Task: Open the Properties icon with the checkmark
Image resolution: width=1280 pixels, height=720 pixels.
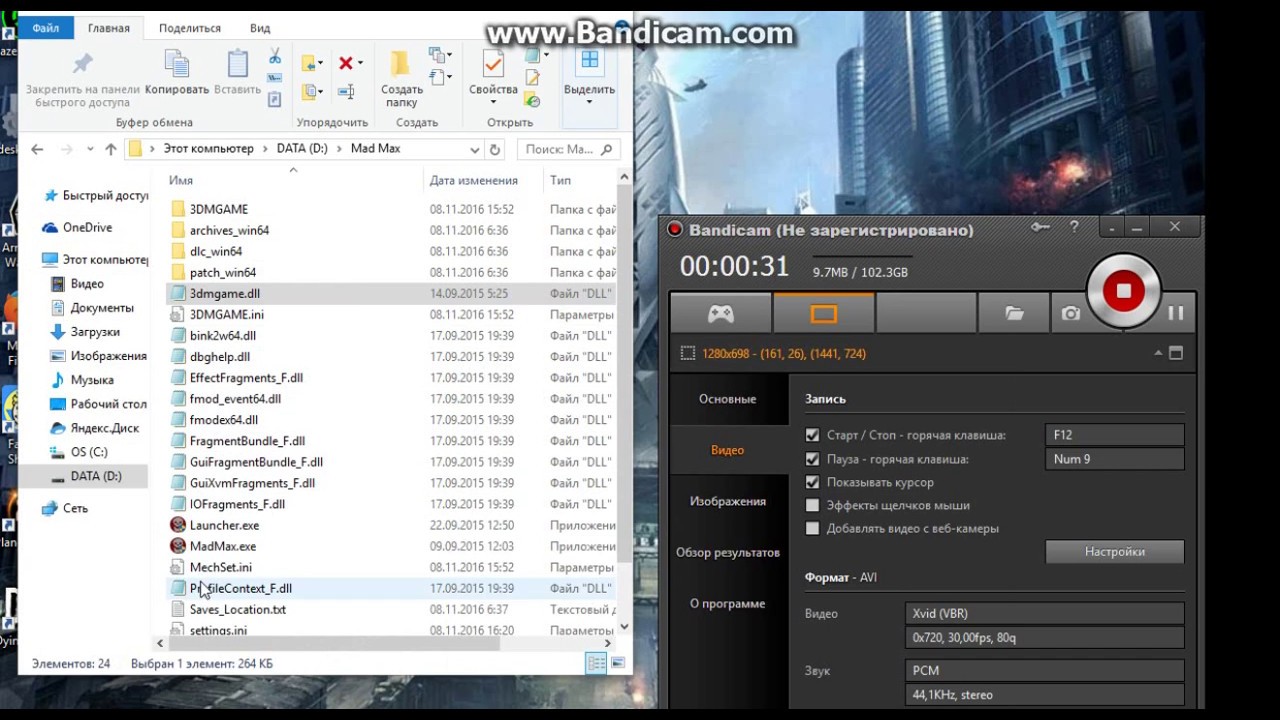Action: [x=493, y=64]
